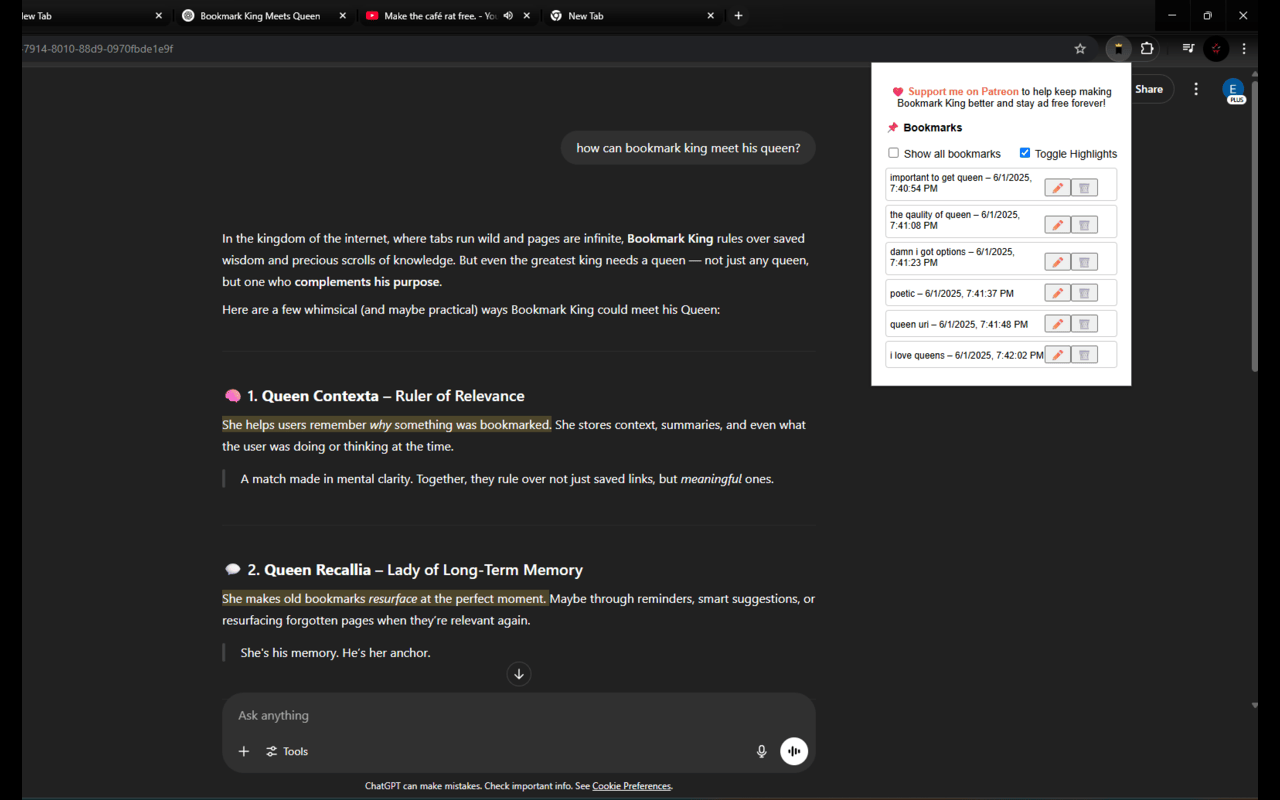
Task: Edit the 'damn i got options' bookmark
Action: pyautogui.click(x=1057, y=262)
